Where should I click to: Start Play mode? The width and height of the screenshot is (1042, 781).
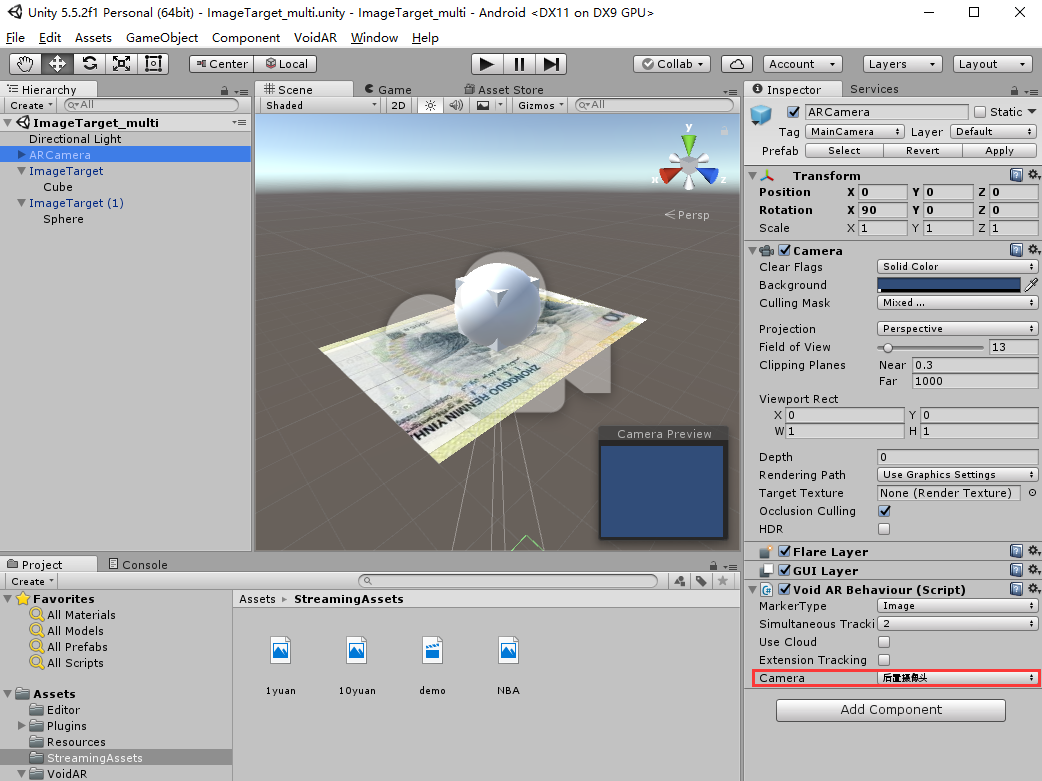click(x=486, y=64)
